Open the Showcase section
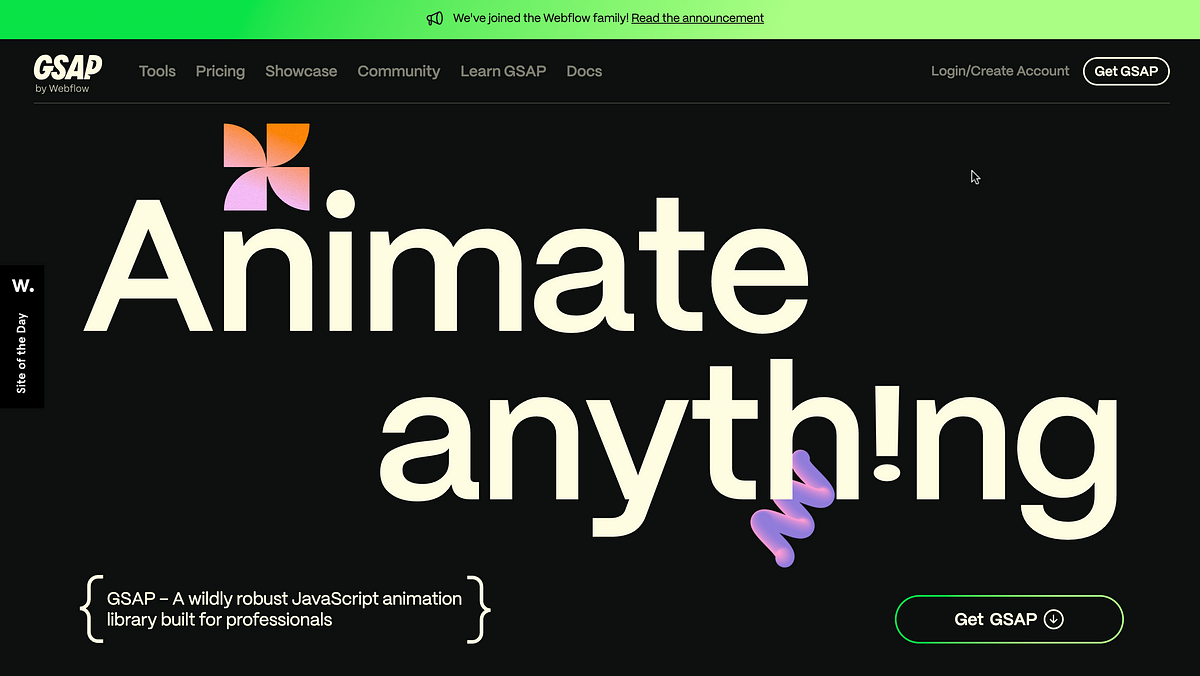Screen dimensions: 1200x676 click(301, 71)
